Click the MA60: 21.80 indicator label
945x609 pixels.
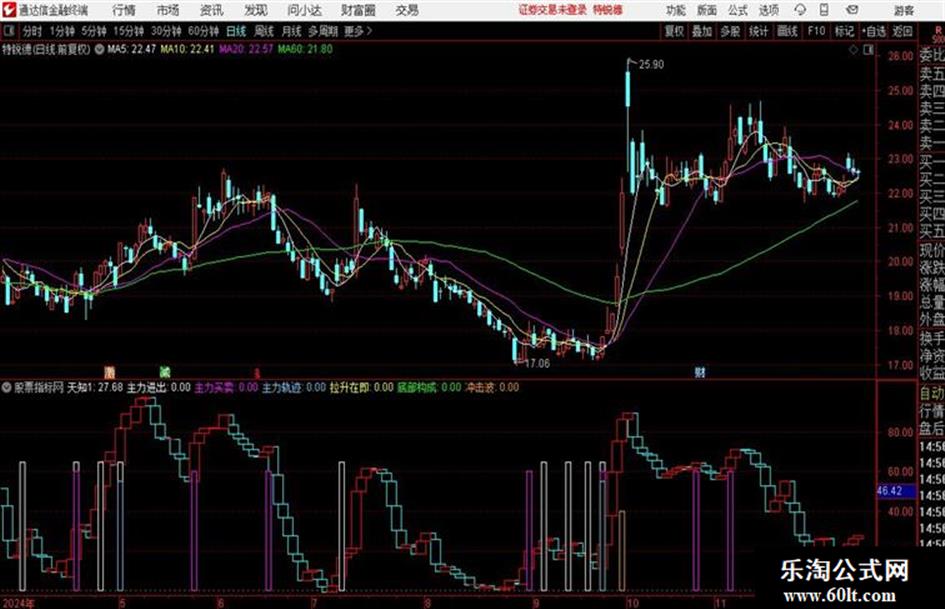(305, 49)
